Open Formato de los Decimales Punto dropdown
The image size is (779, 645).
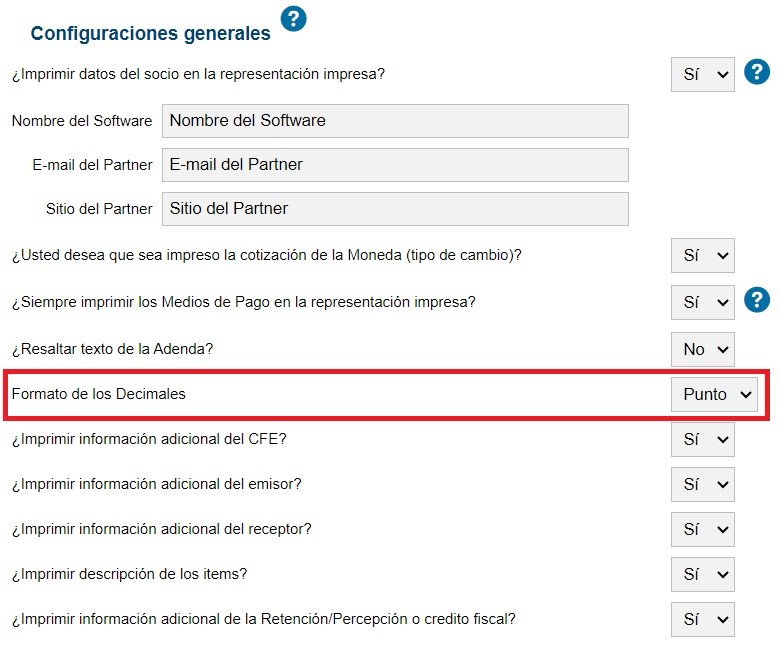click(x=714, y=395)
